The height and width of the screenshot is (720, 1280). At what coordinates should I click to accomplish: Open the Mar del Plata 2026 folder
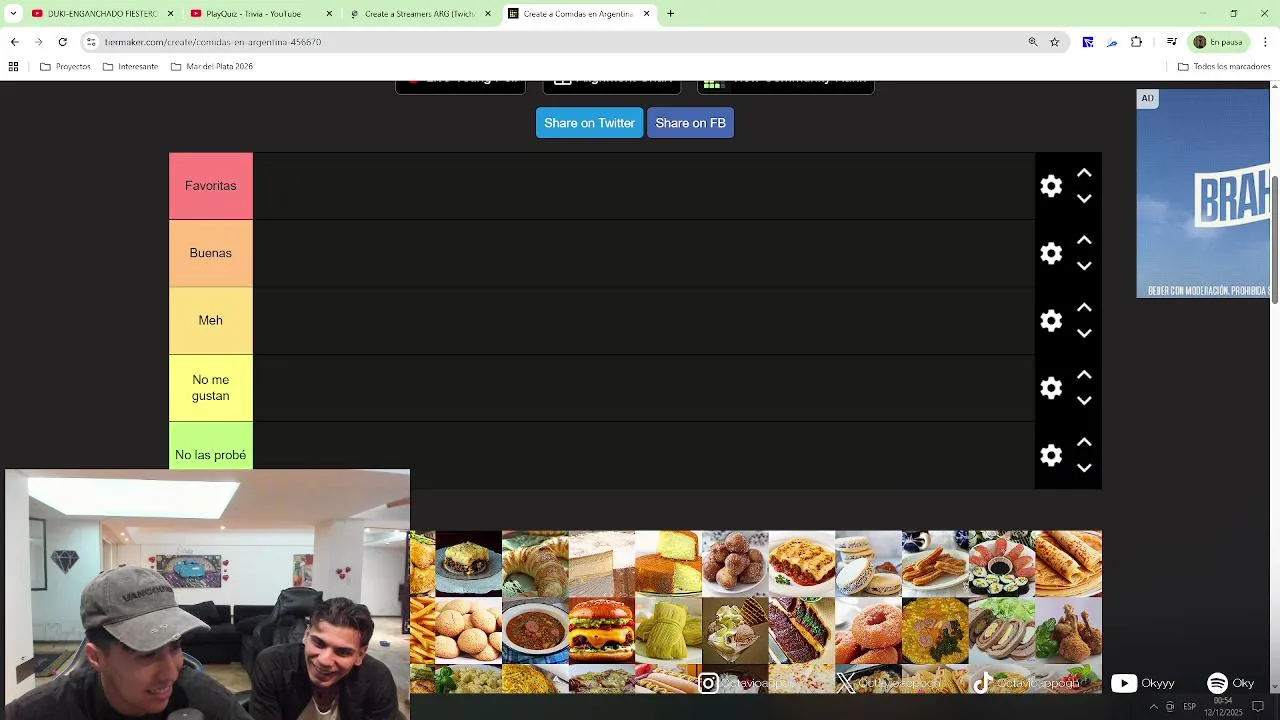(212, 67)
